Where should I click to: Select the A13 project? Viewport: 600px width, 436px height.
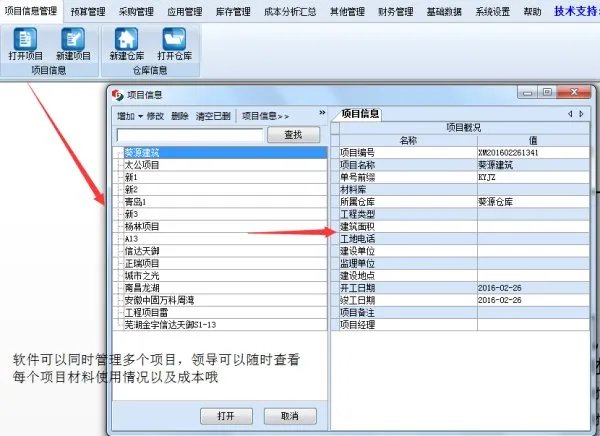[225, 239]
